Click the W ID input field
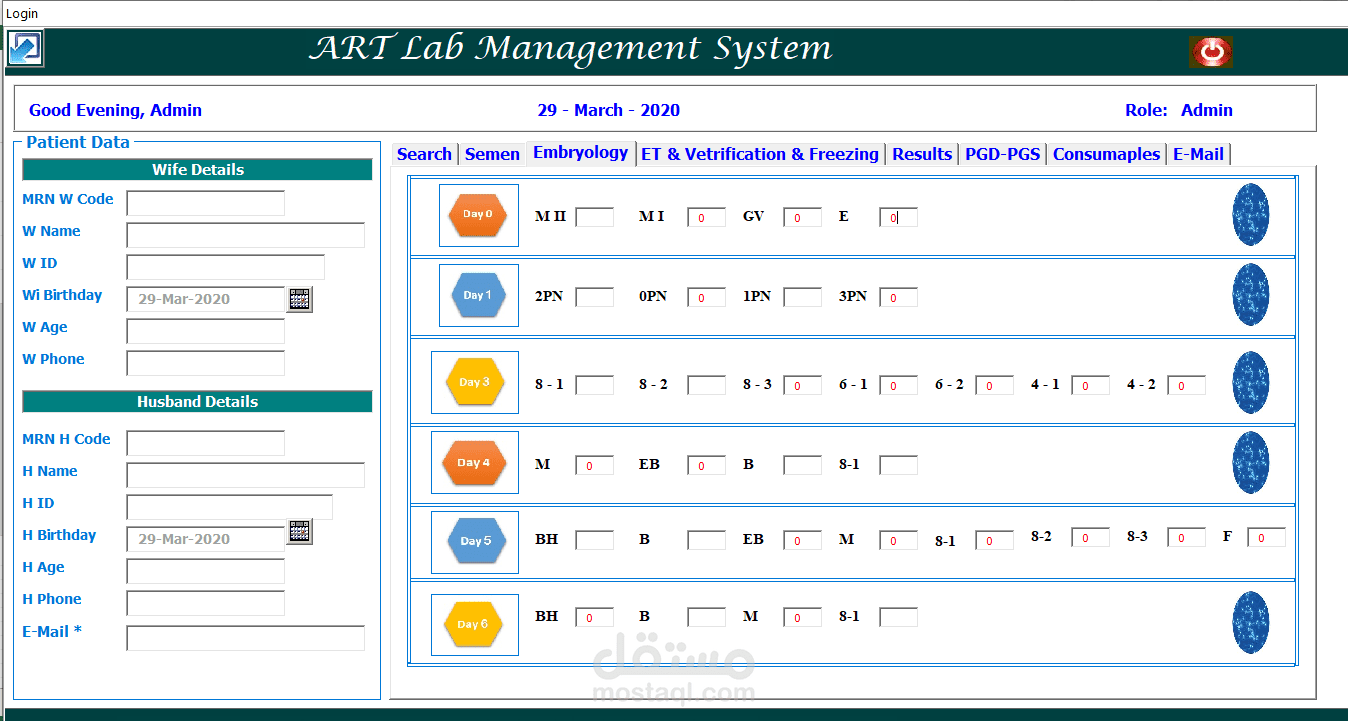The width and height of the screenshot is (1348, 721). (226, 267)
